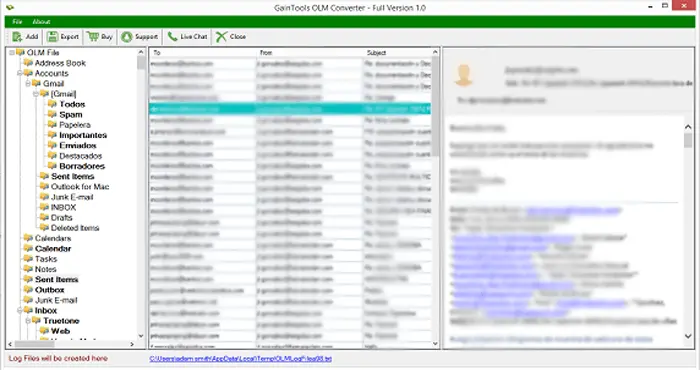Image resolution: width=700 pixels, height=370 pixels.
Task: Click the Export toolbar button
Action: tap(63, 37)
